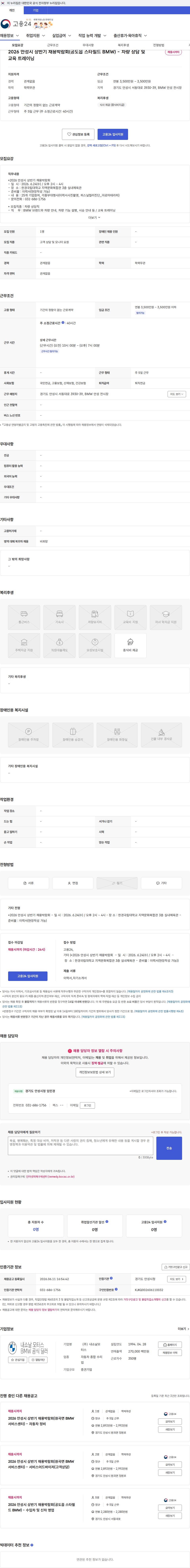
Task: Jump to the 모집요강 section tab
Action: [x=18, y=45]
